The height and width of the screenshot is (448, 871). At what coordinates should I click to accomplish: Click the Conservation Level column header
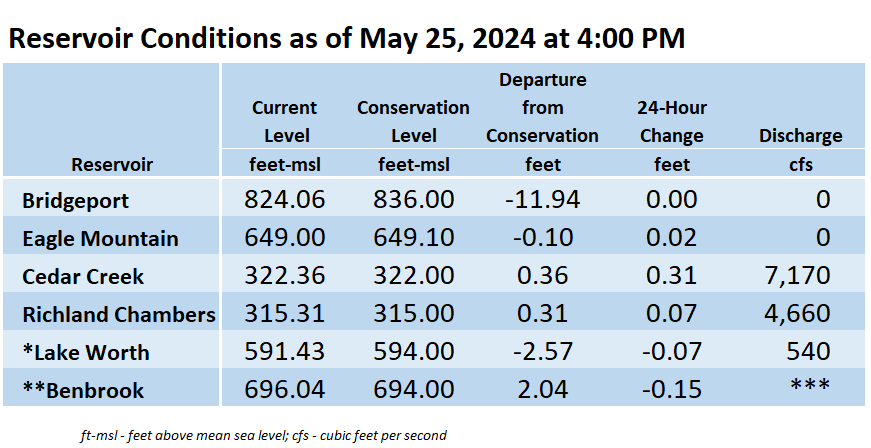pyautogui.click(x=413, y=122)
